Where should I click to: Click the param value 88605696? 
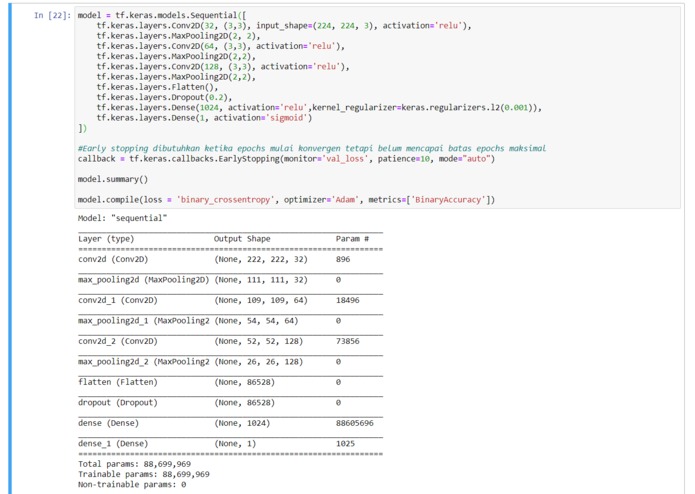(355, 423)
